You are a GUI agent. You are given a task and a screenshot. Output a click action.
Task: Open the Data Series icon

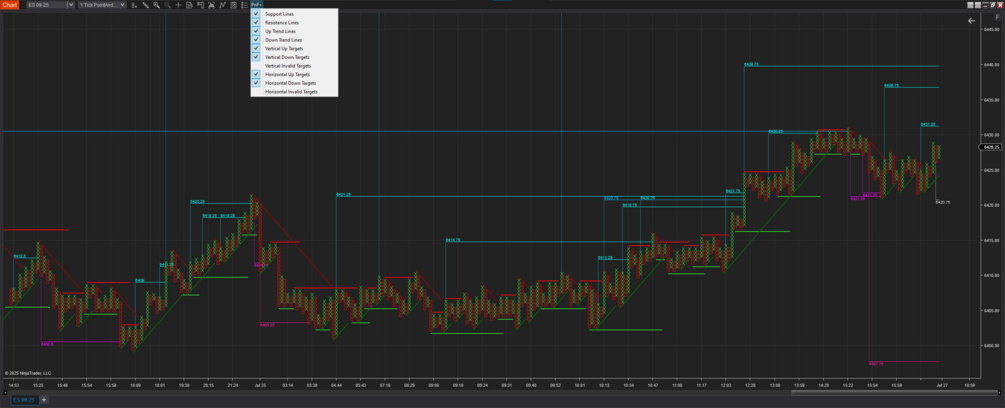pyautogui.click(x=233, y=5)
